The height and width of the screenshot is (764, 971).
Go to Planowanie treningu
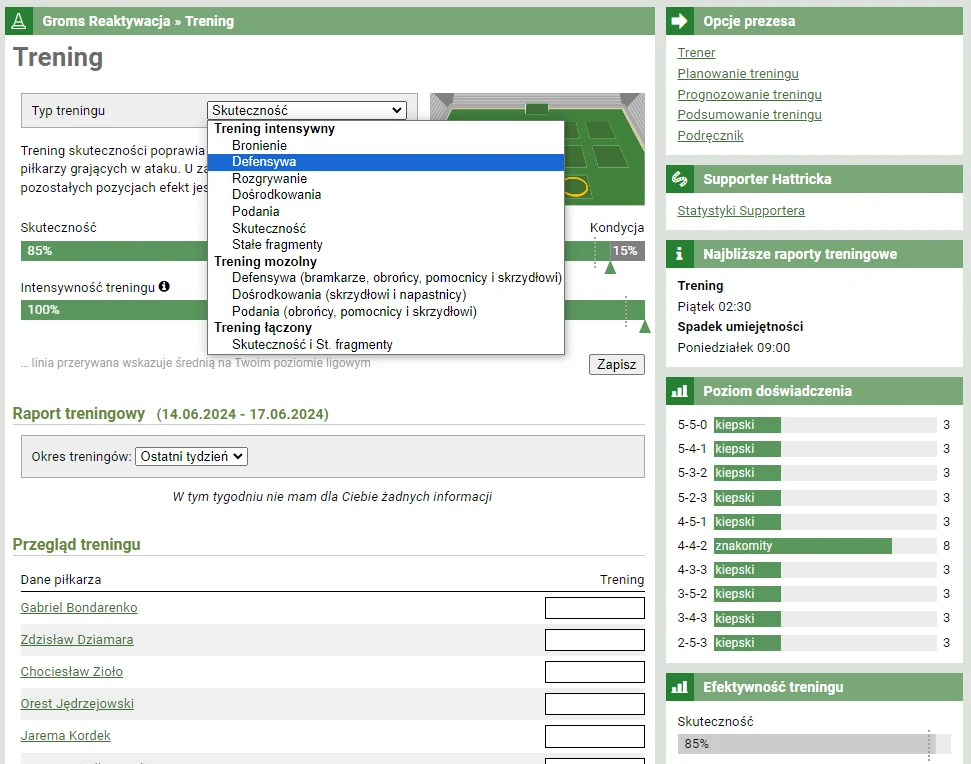737,74
